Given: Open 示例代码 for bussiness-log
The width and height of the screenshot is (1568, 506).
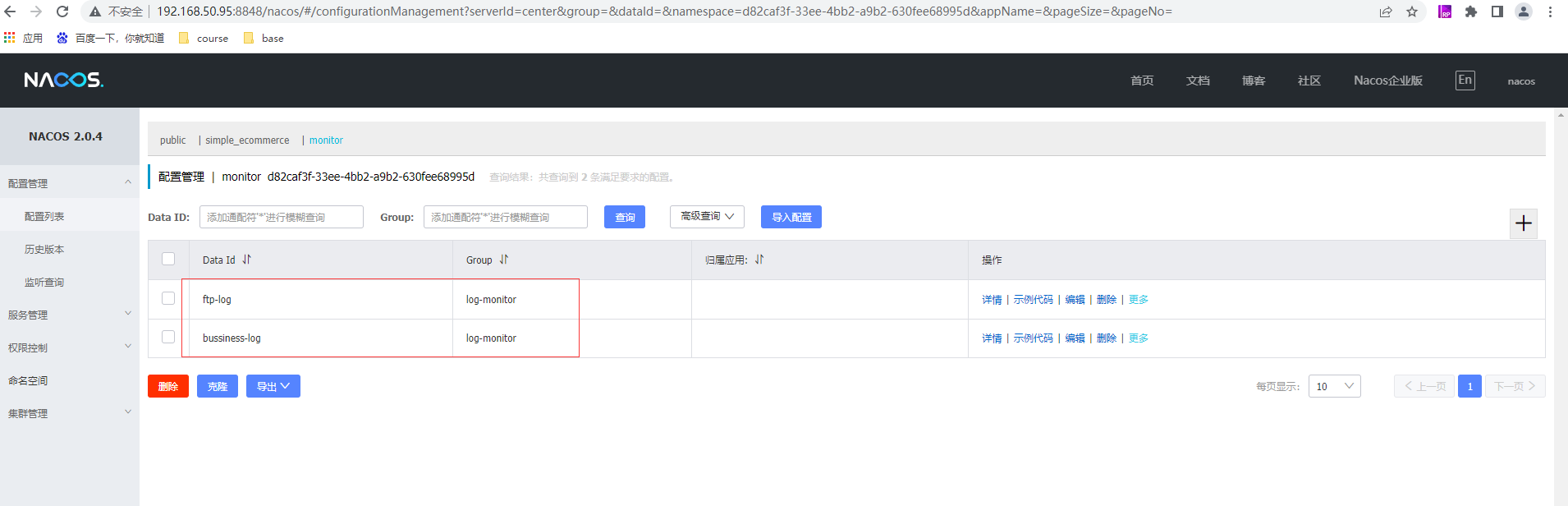Looking at the screenshot, I should pyautogui.click(x=1033, y=338).
